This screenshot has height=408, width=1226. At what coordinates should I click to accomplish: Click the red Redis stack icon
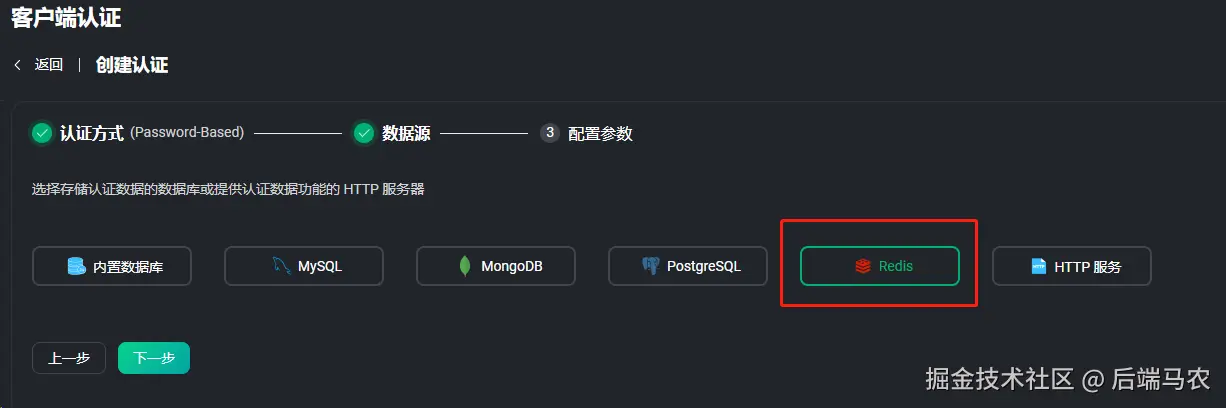862,267
